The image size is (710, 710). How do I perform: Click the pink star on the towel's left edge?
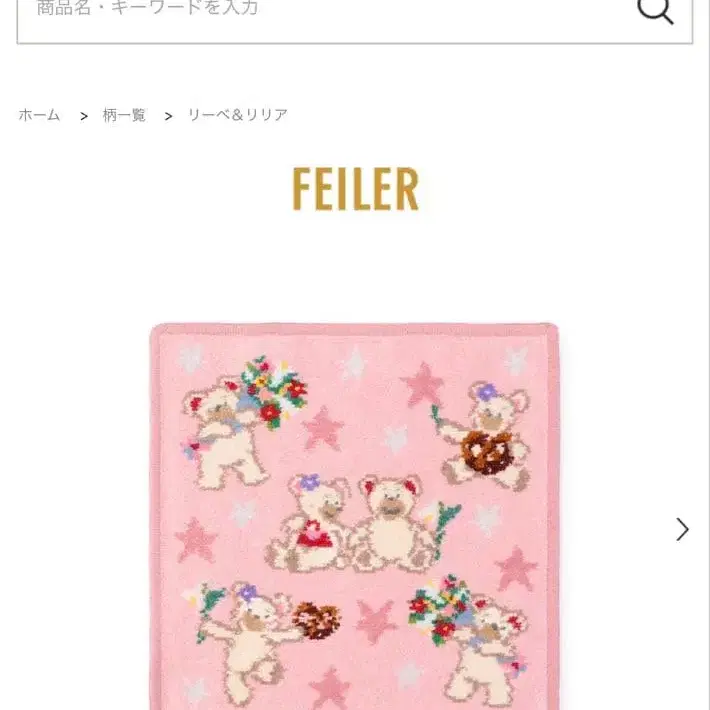(197, 540)
